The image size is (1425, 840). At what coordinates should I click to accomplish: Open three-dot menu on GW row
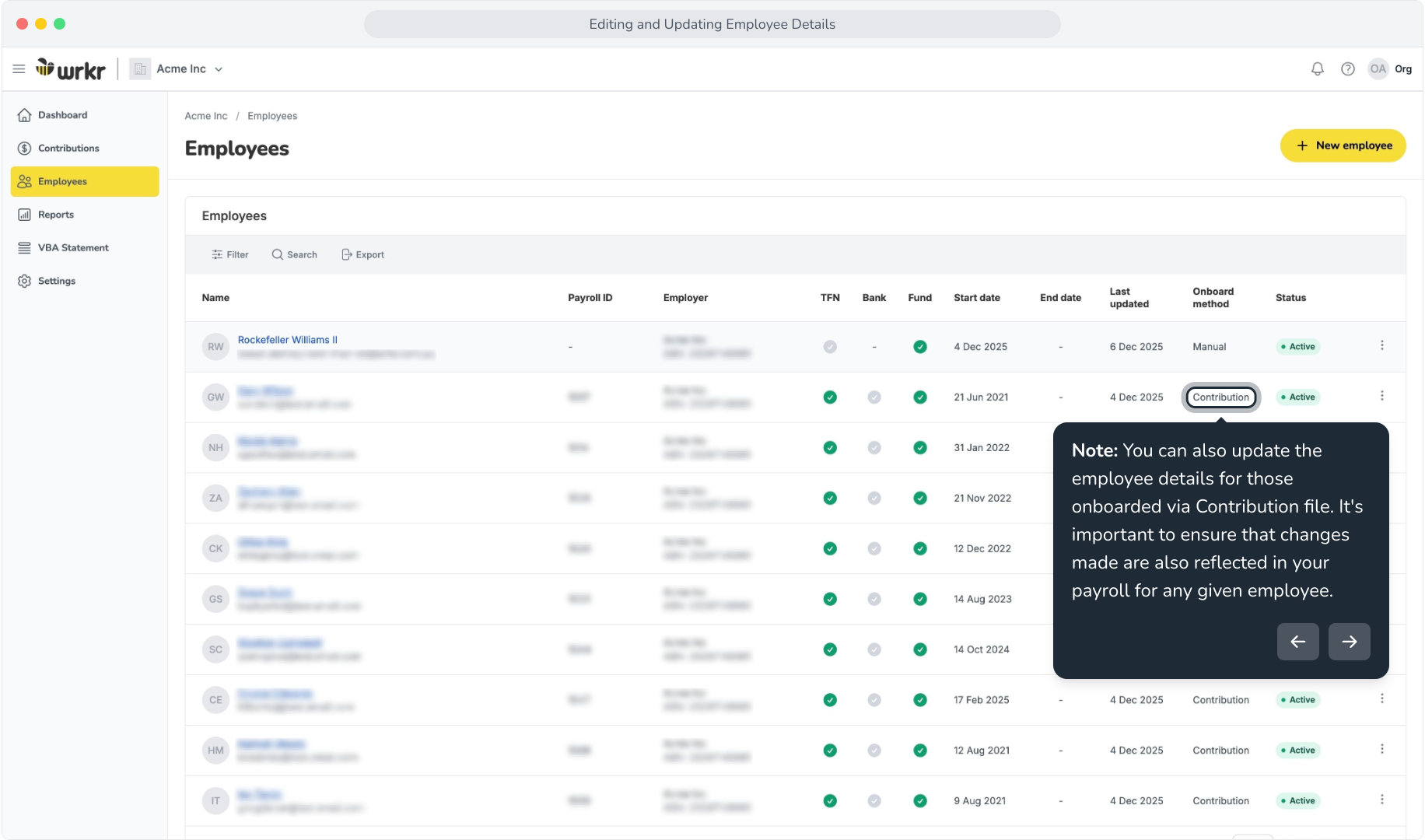point(1382,396)
